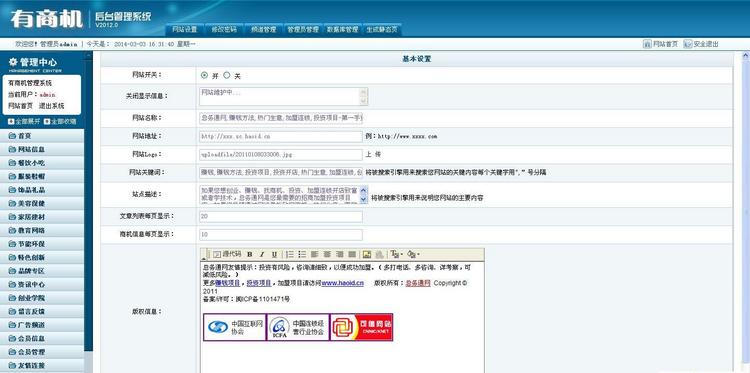Click the folder icon beside 留言反馈
This screenshot has width=750, height=373.
click(x=12, y=311)
